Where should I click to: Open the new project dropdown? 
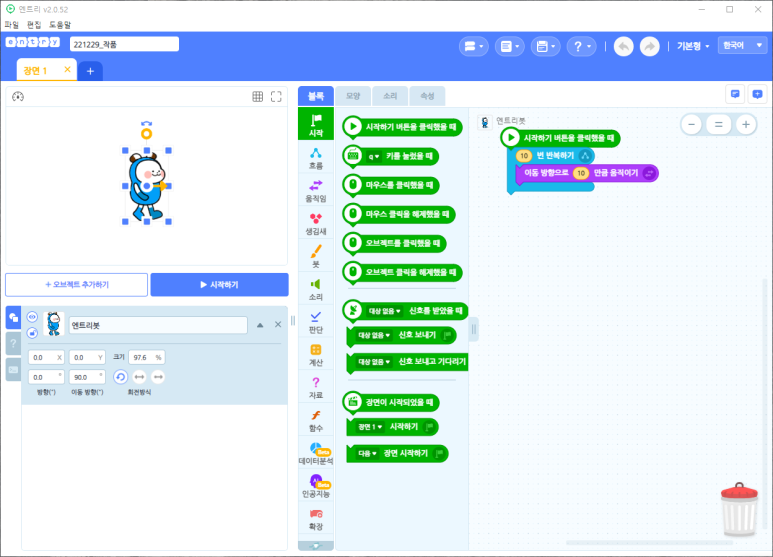click(474, 46)
